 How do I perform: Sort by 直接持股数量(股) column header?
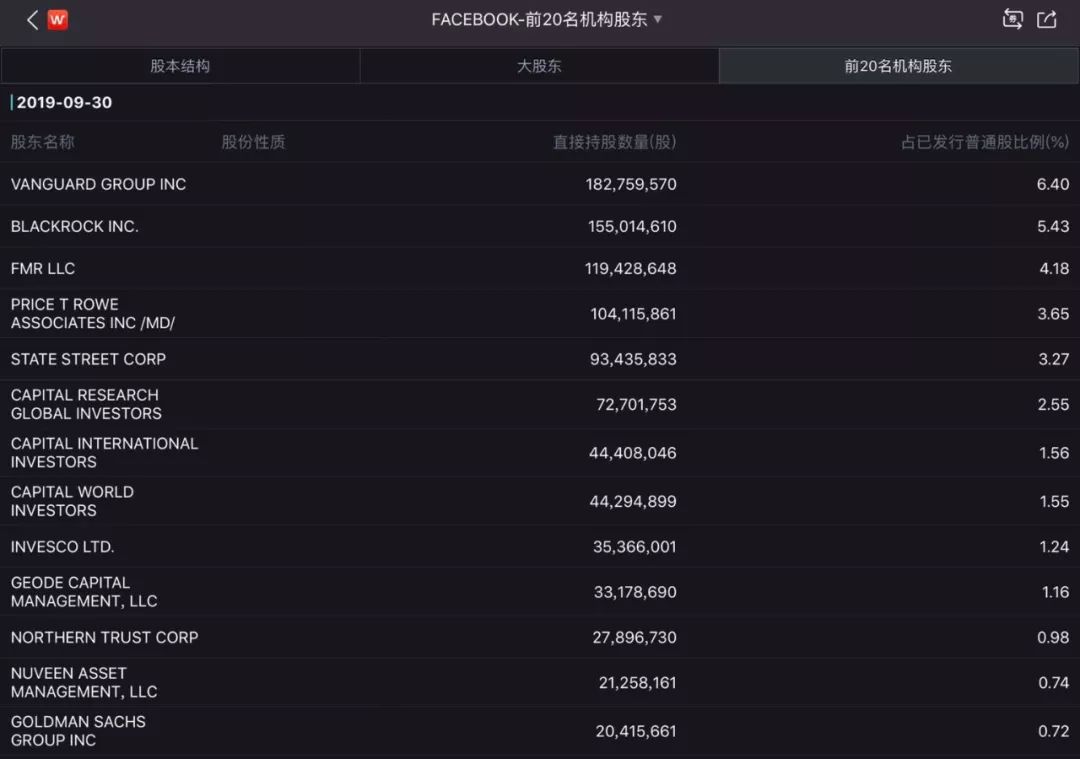[x=614, y=142]
